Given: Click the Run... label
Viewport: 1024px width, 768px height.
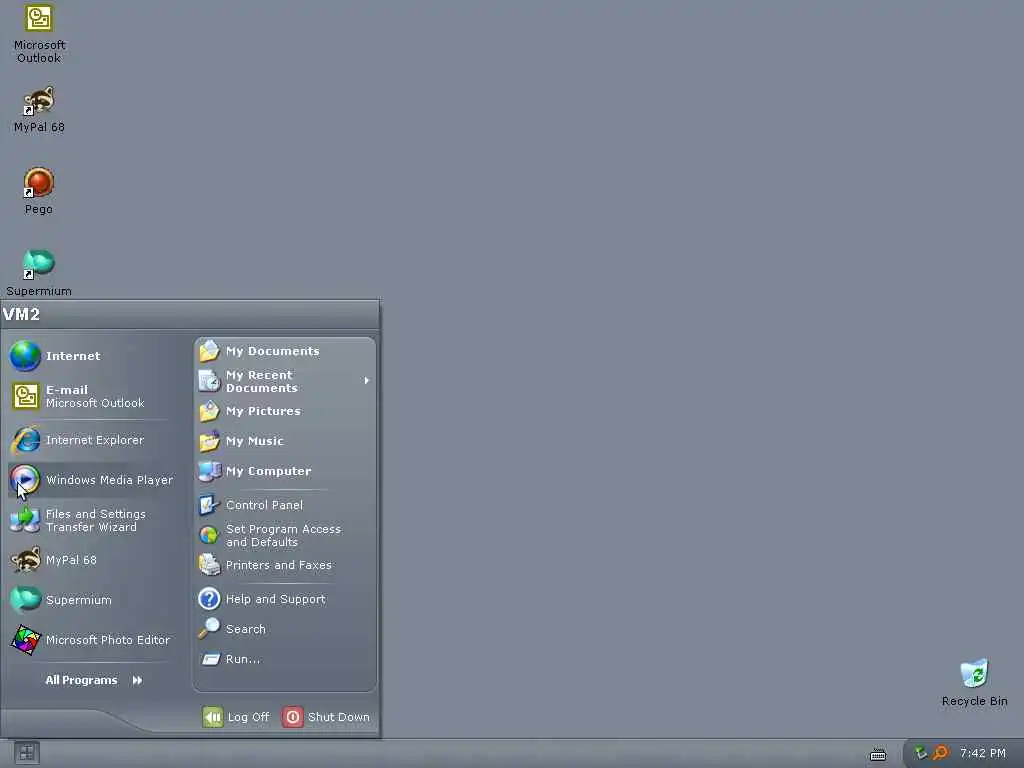Looking at the screenshot, I should 243,659.
